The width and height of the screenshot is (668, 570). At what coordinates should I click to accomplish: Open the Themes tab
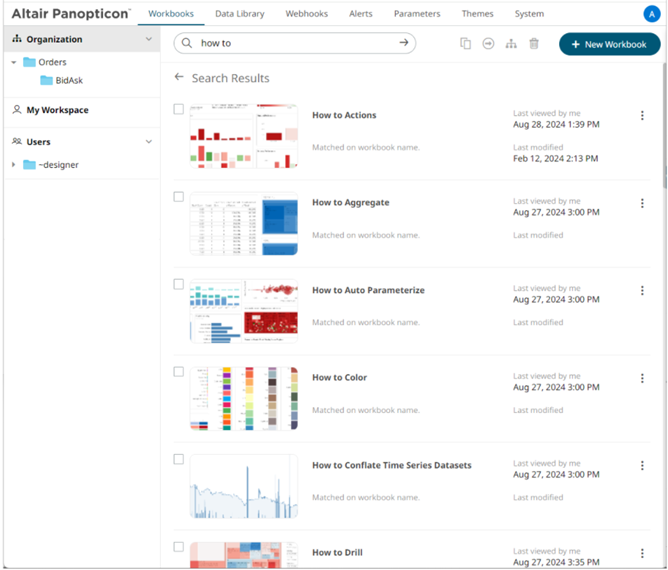click(477, 14)
